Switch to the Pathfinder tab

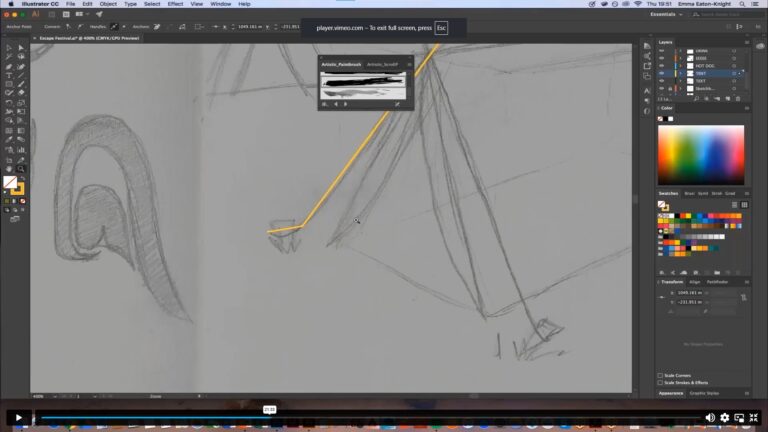[717, 282]
